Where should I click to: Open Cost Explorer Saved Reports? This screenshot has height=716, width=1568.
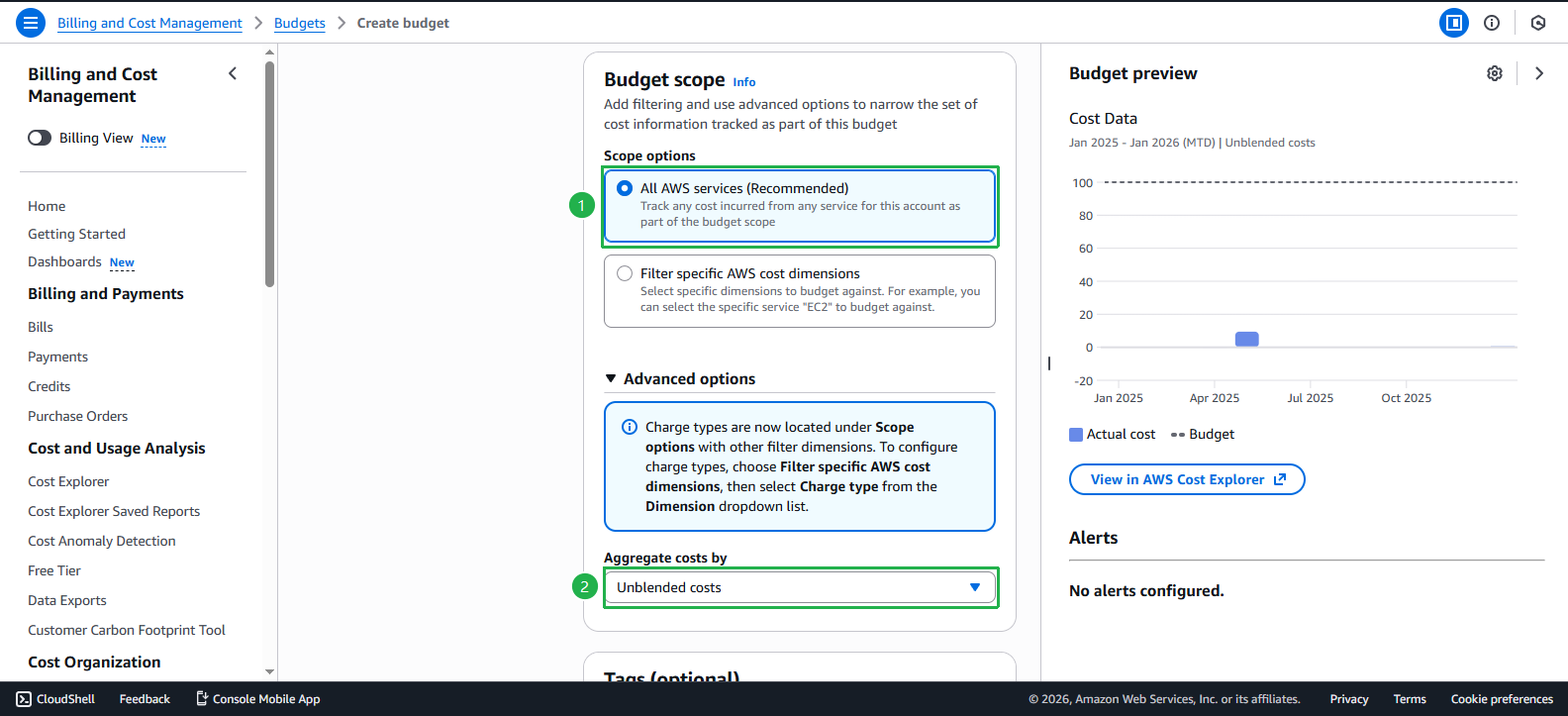(114, 511)
